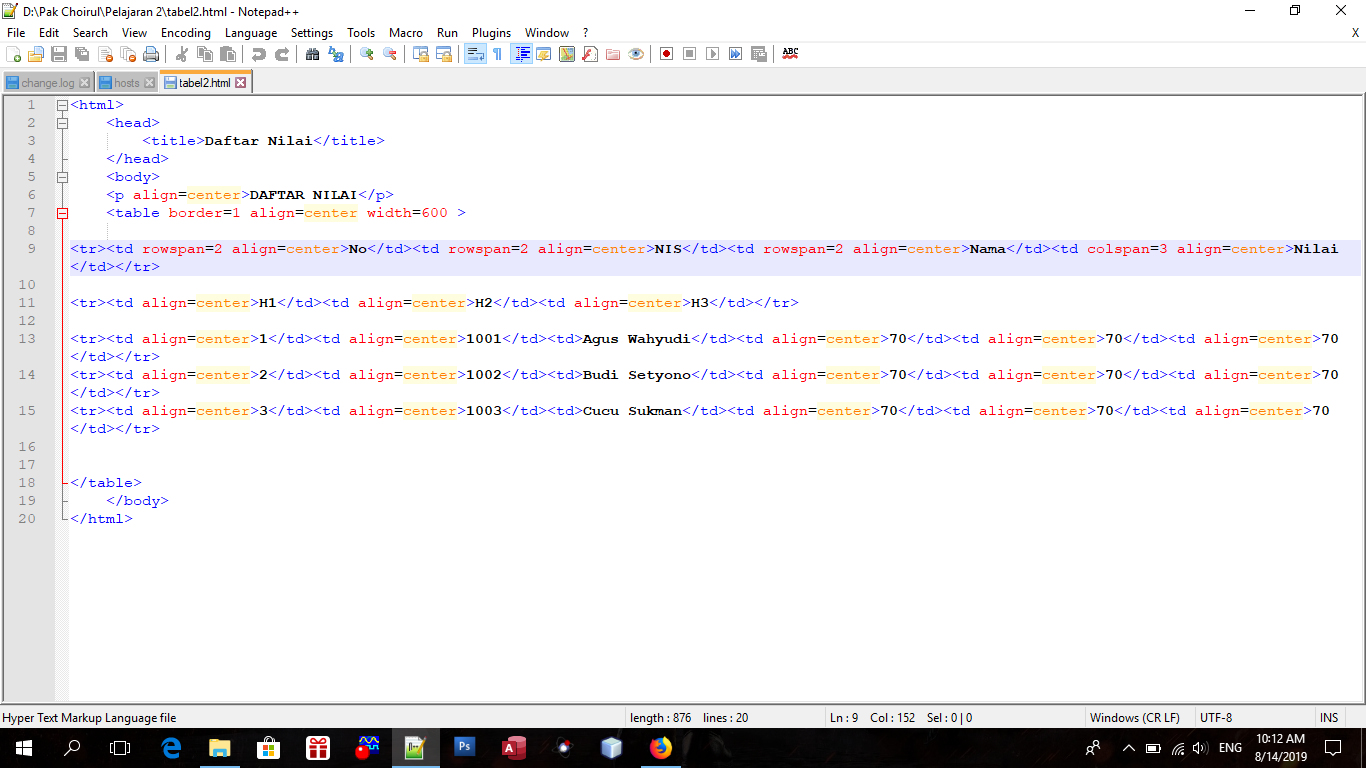The height and width of the screenshot is (768, 1366).
Task: Collapse the table fold marker on line 7
Action: 62,213
